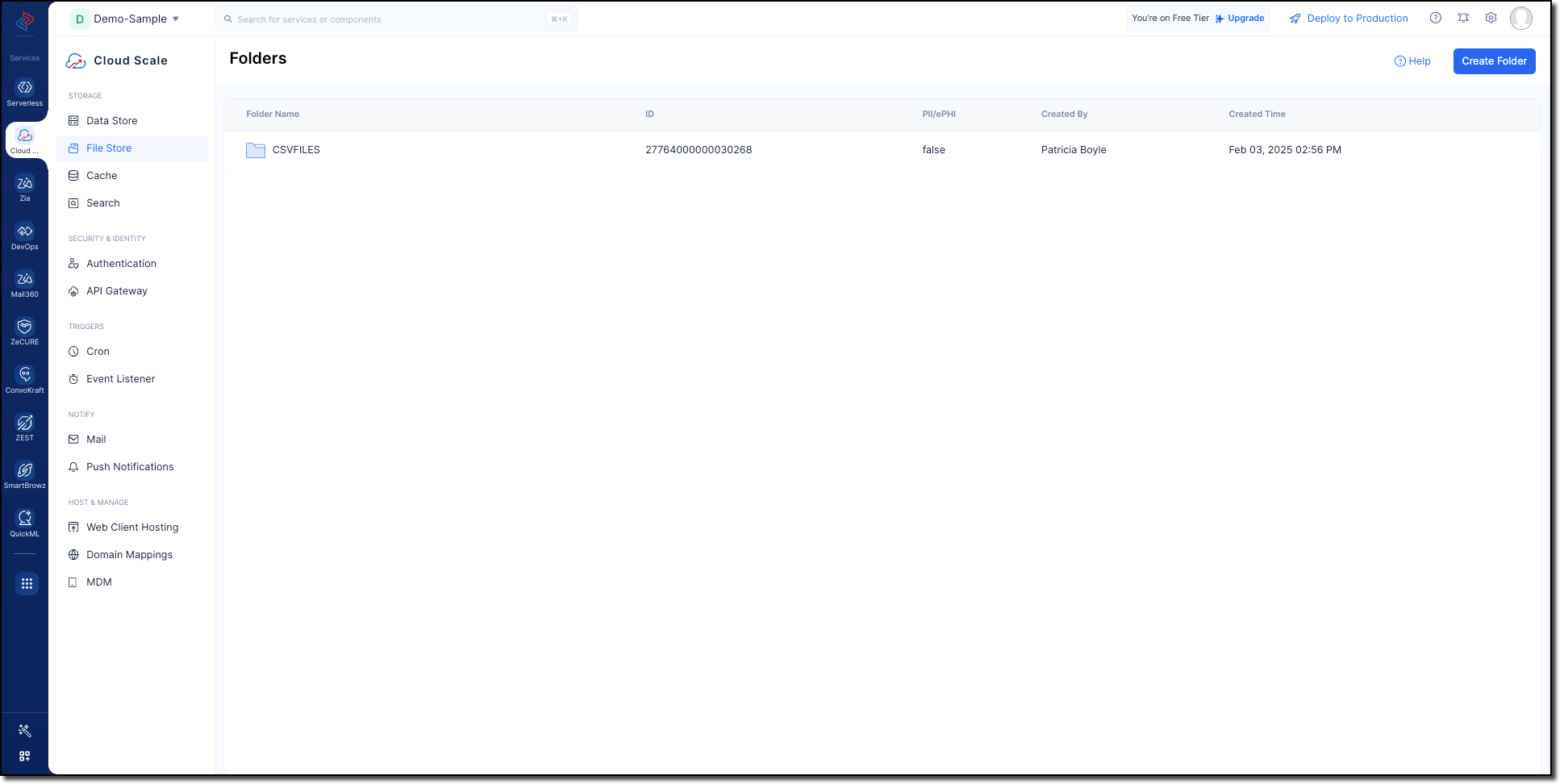Open the QuickML service
1560x784 pixels.
point(25,523)
